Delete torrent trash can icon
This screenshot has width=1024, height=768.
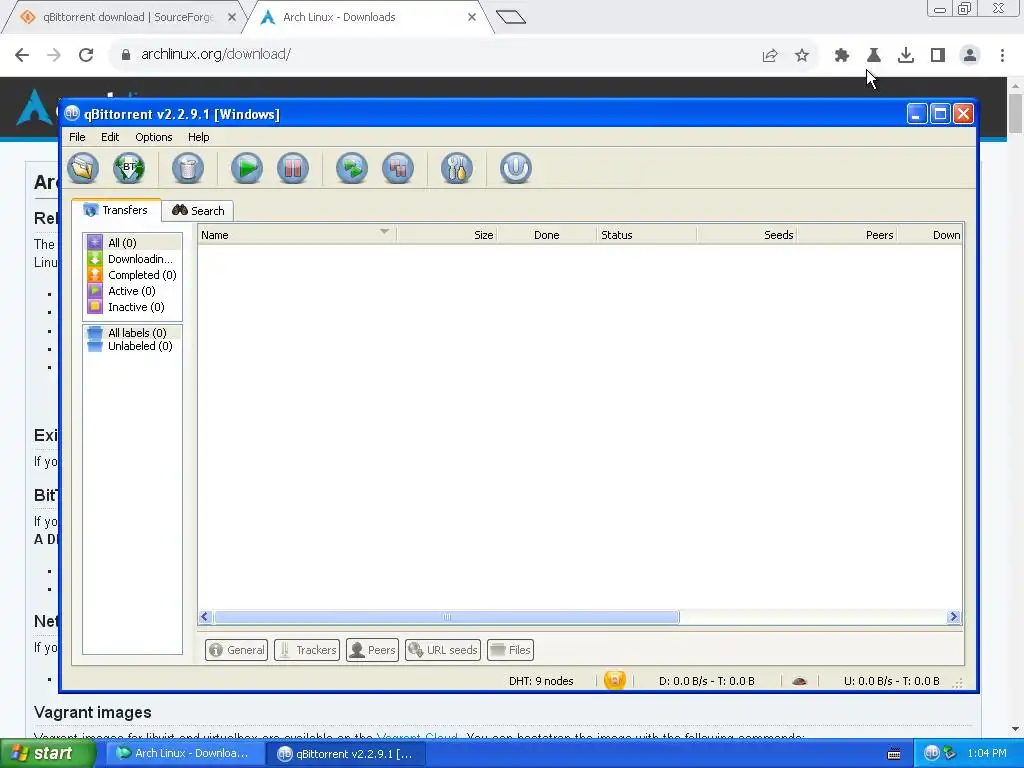click(188, 168)
